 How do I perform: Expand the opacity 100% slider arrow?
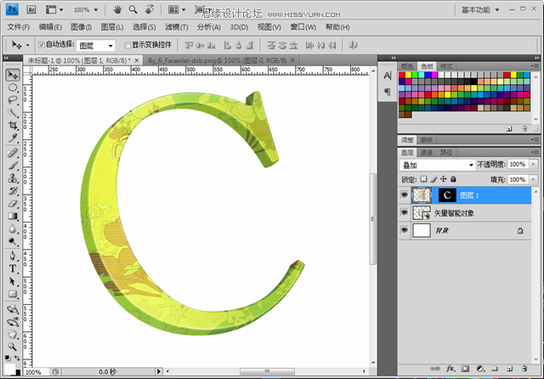[533, 164]
